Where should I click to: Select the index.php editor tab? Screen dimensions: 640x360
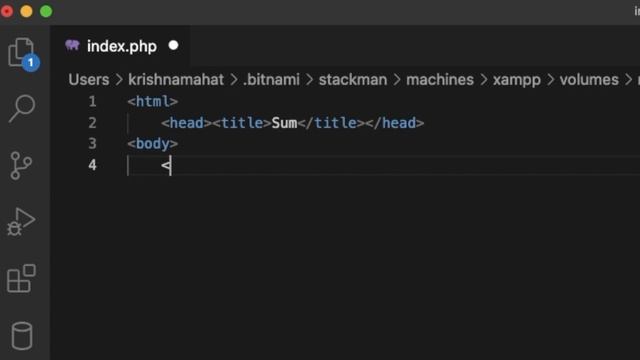122,46
